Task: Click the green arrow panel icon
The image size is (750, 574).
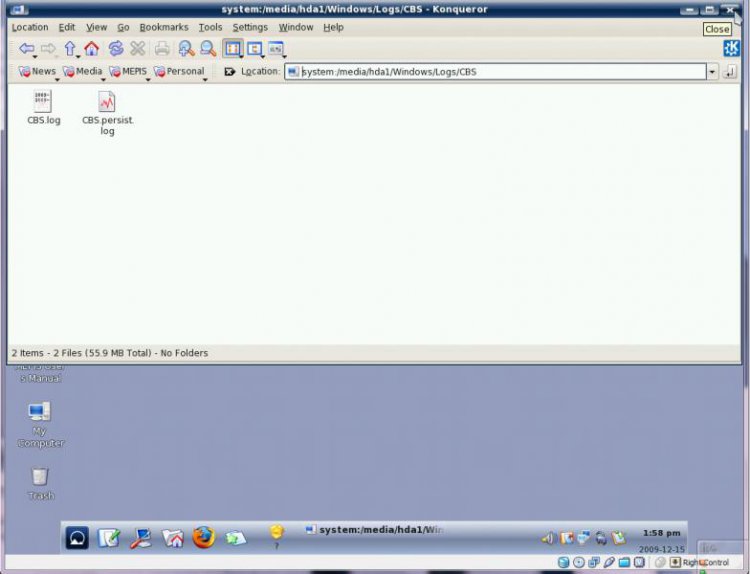Action: [x=236, y=538]
